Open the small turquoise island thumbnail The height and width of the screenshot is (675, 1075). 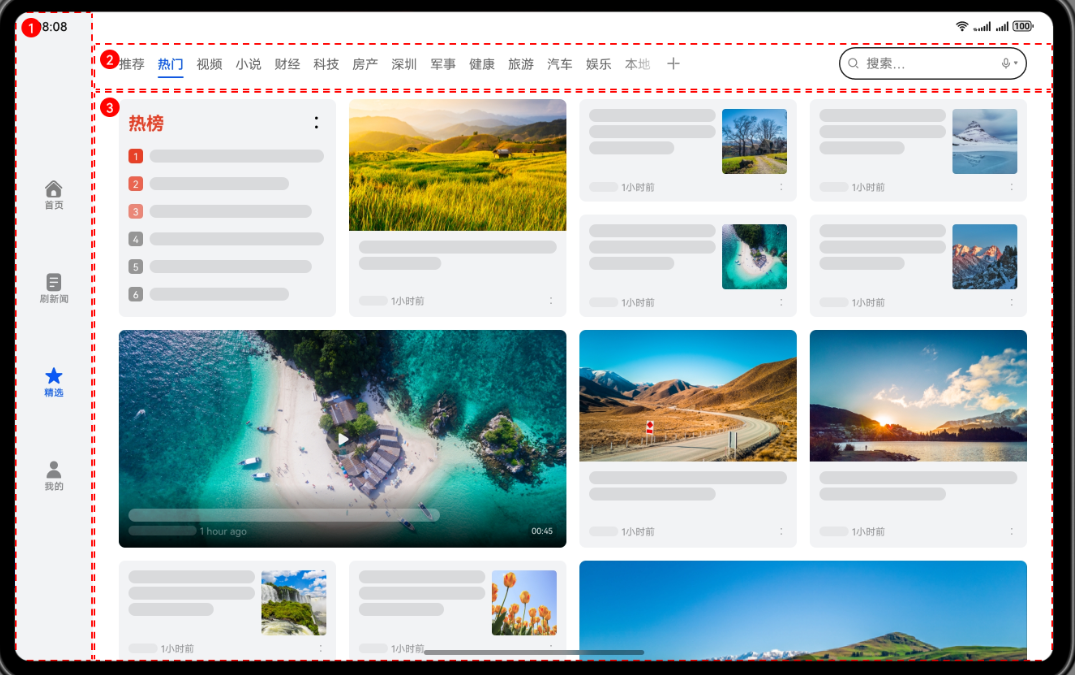click(754, 256)
